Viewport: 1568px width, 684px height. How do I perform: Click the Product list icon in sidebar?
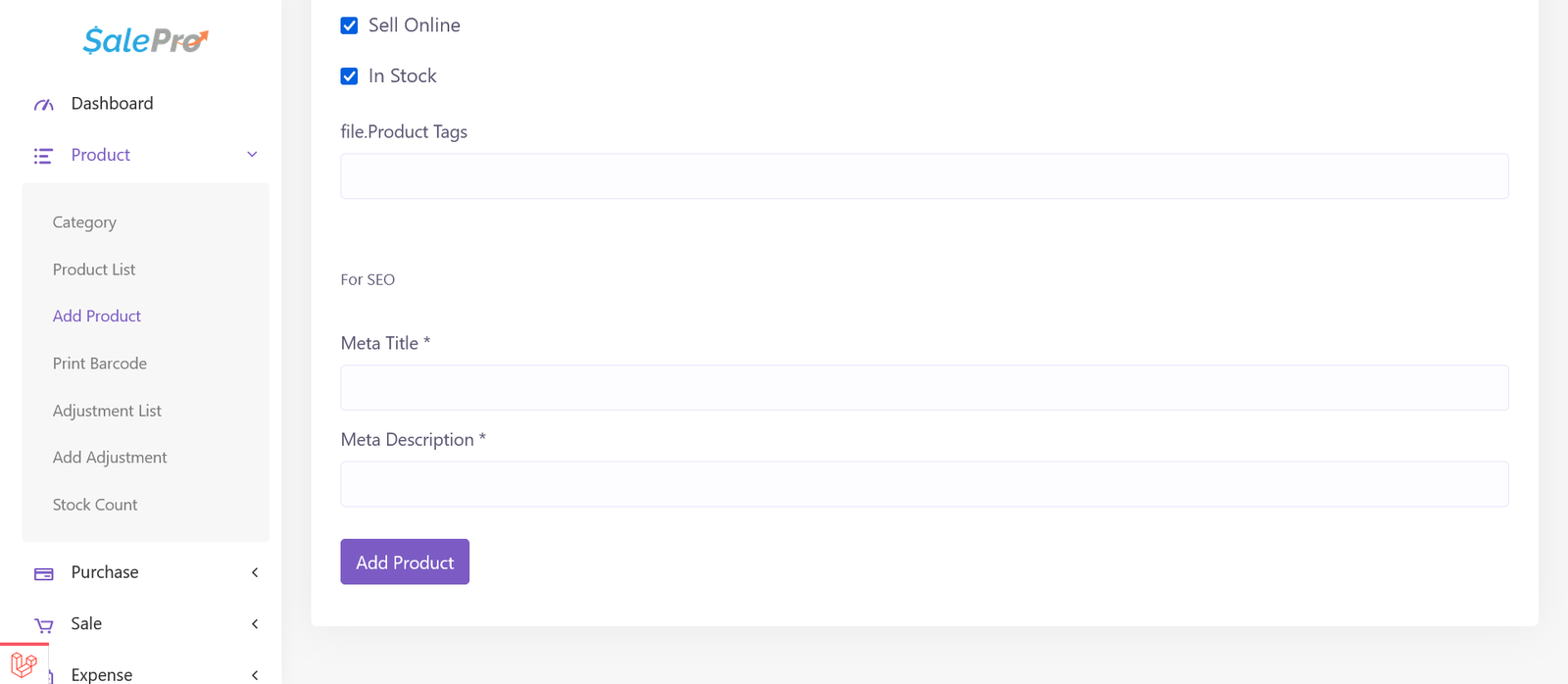point(43,156)
